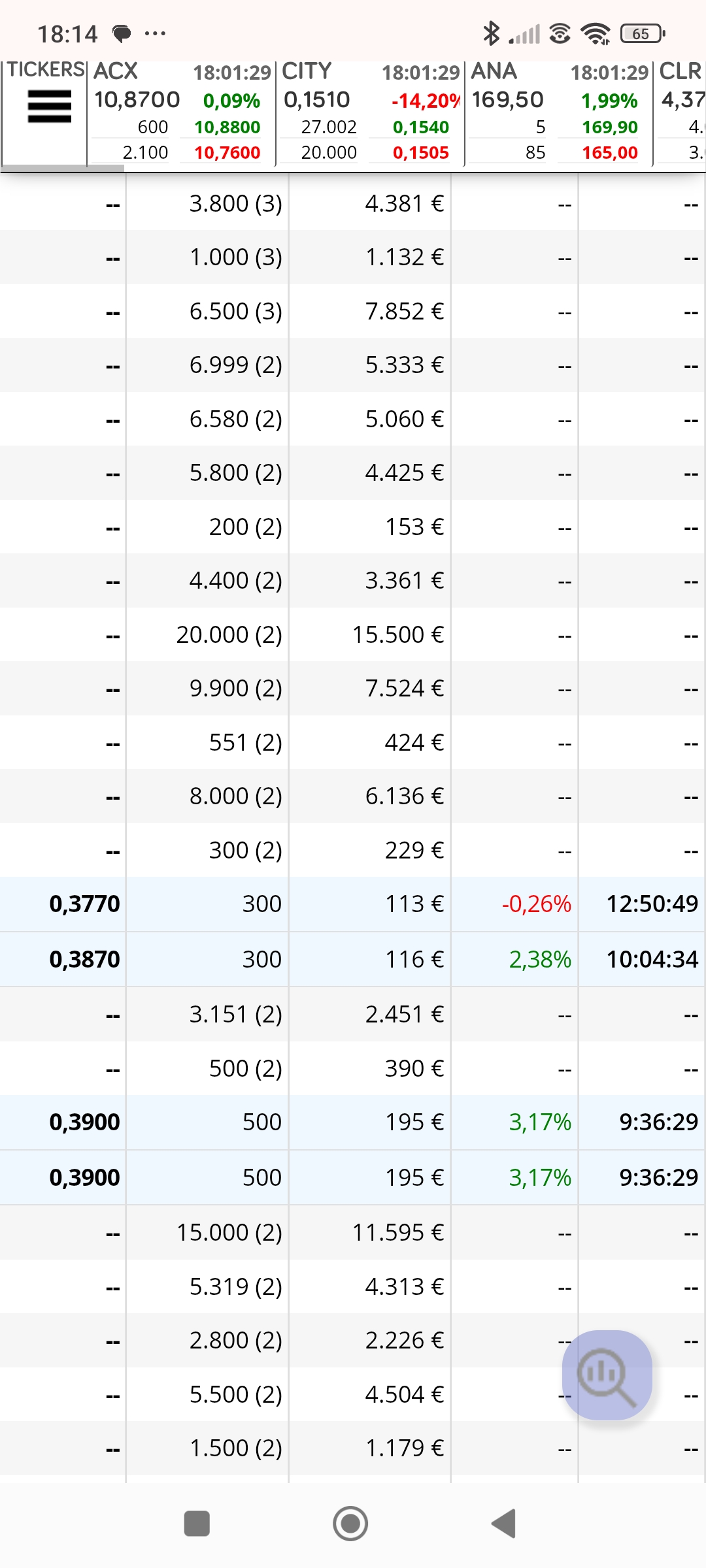This screenshot has width=706, height=1568.
Task: Select the ACX ticker card
Action: point(181,112)
